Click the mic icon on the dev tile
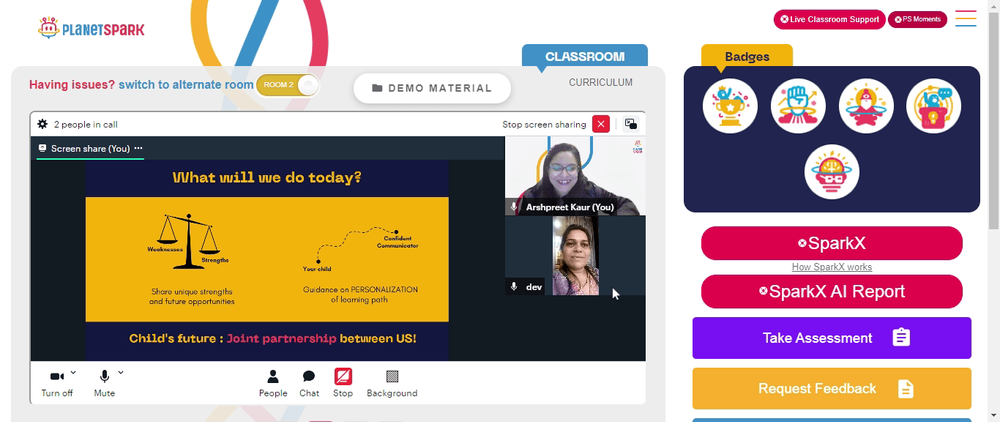The width and height of the screenshot is (1000, 422). [x=514, y=287]
